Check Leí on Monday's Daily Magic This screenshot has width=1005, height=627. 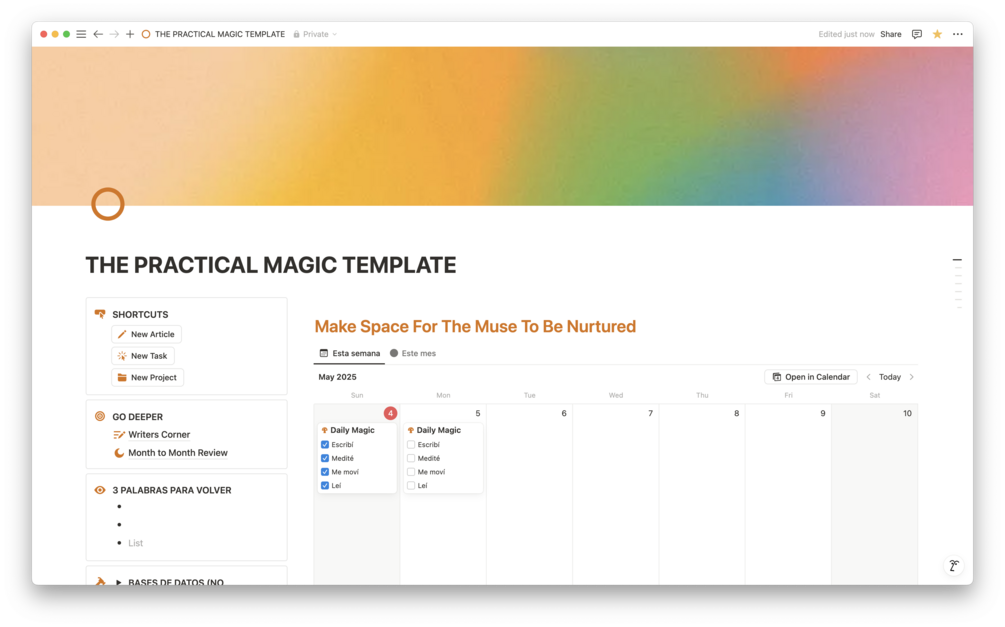411,485
